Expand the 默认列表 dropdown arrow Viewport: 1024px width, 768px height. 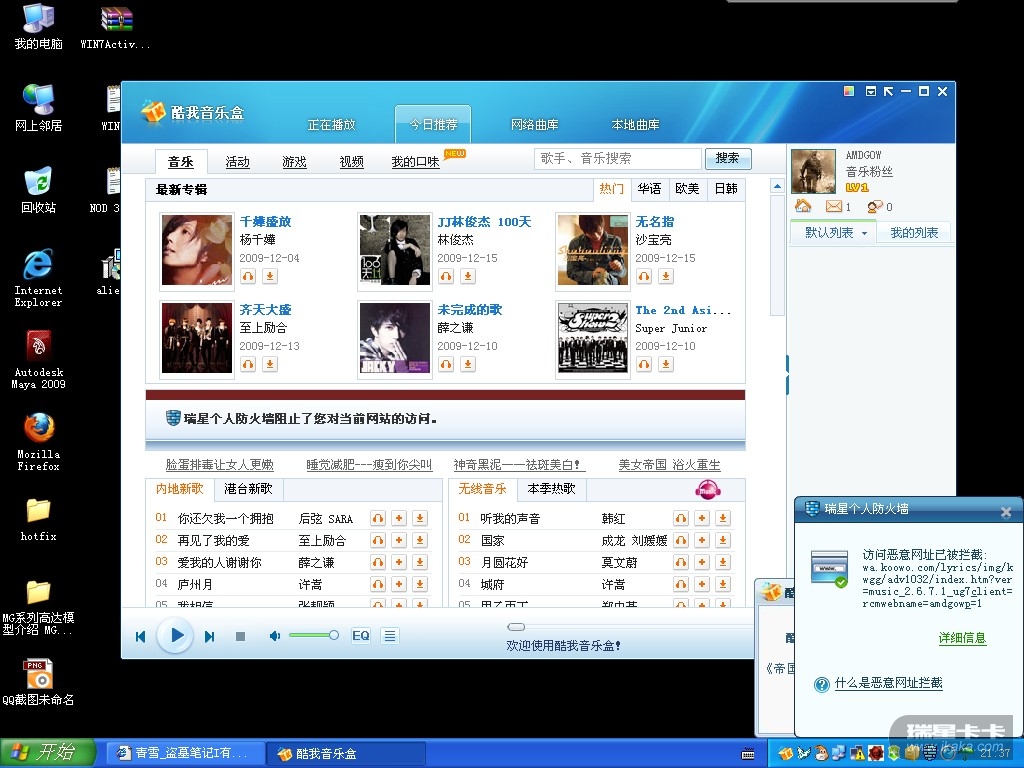(x=865, y=234)
